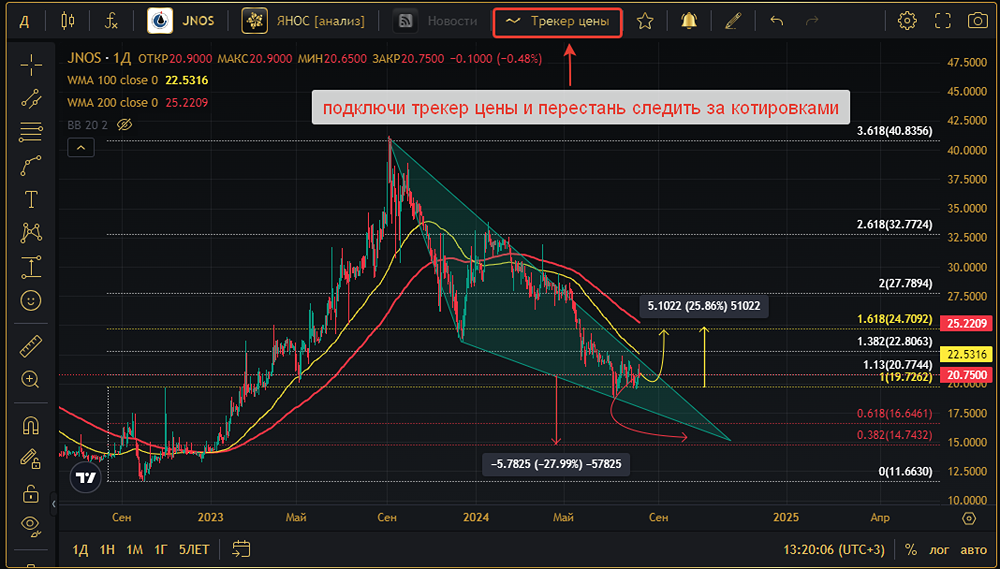Select the crosshair cursor tool

(31, 64)
